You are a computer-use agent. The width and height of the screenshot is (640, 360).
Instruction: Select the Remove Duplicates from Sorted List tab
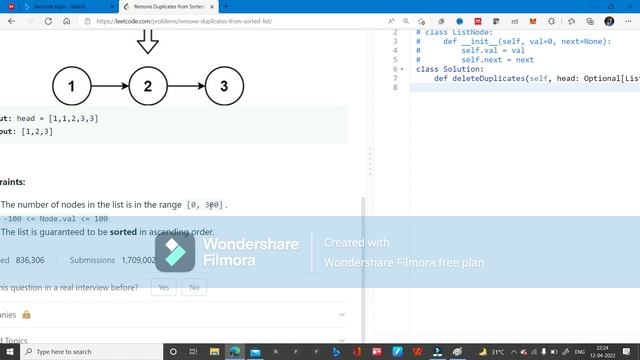click(x=169, y=7)
